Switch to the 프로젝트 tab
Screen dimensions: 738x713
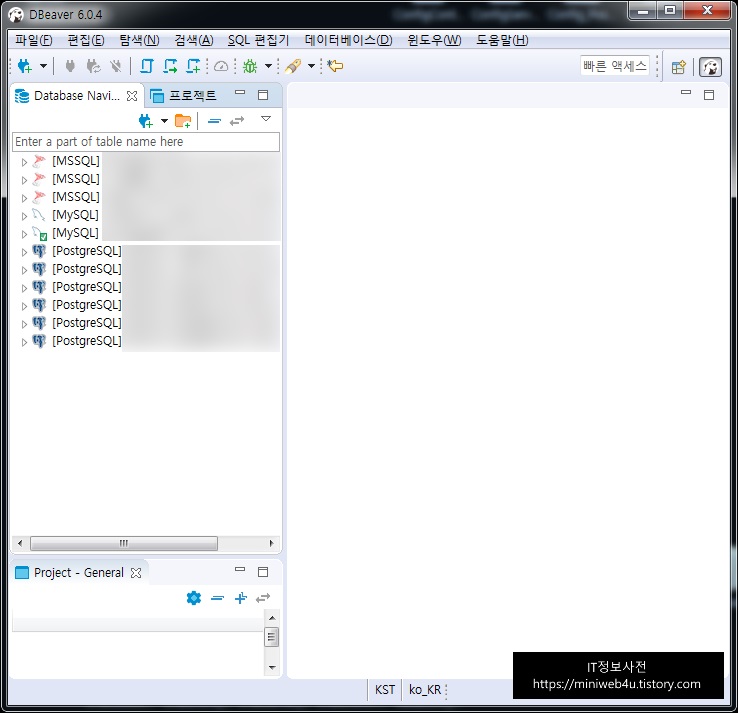[x=183, y=96]
